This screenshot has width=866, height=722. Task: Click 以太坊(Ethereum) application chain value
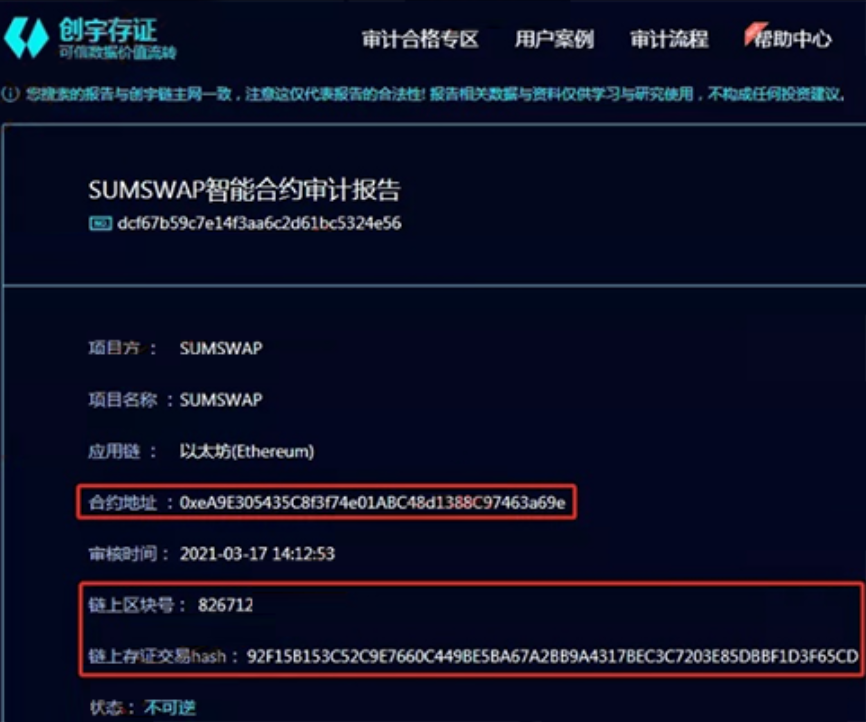click(x=247, y=451)
